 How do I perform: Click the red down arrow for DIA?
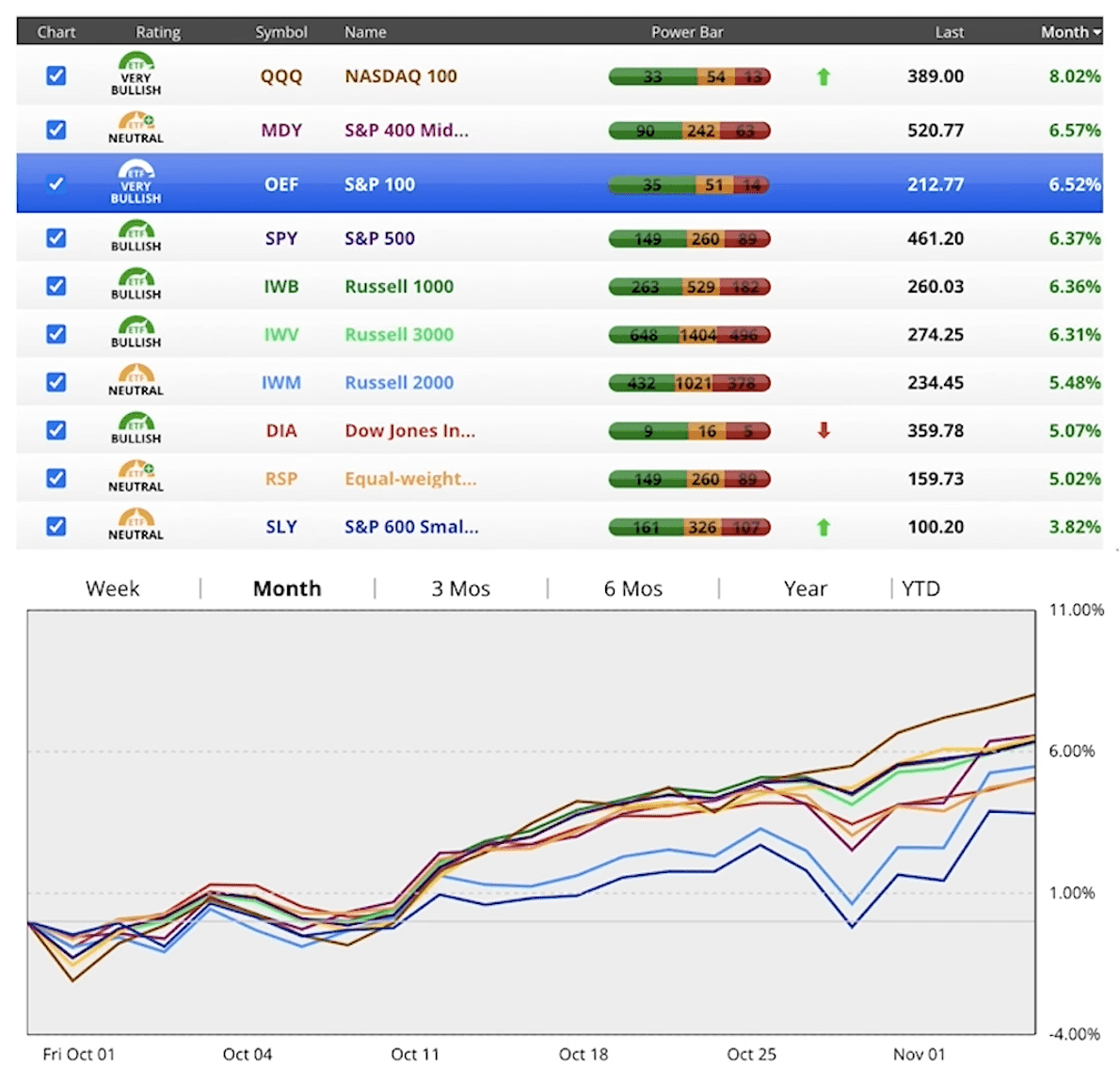824,430
